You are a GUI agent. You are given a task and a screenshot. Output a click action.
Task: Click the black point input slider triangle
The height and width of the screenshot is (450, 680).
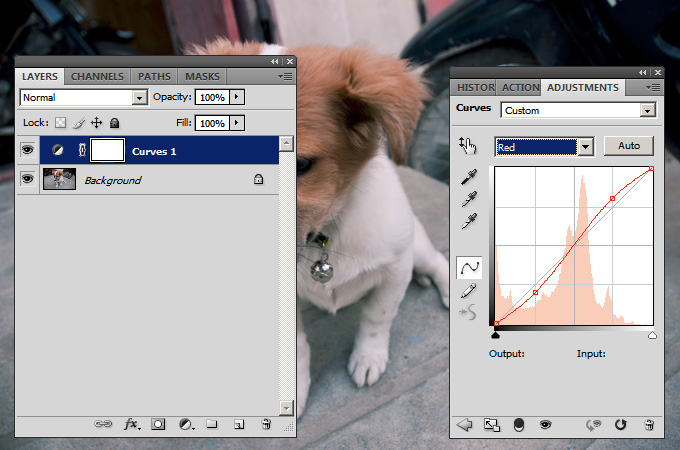[x=496, y=335]
